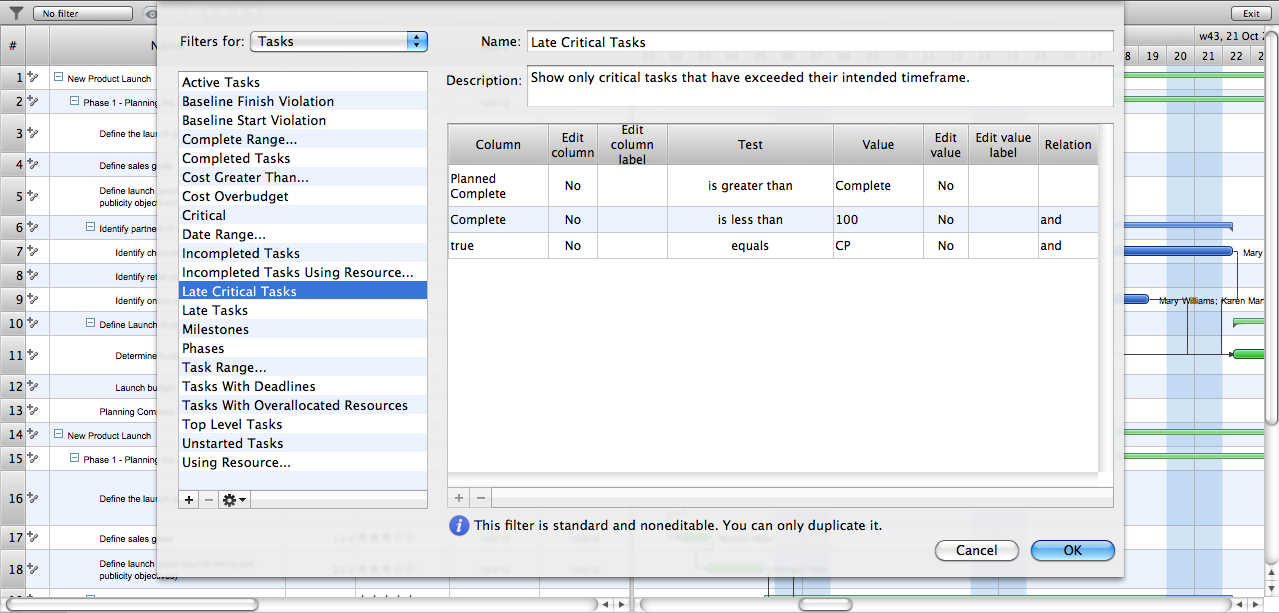Click the value cell '100'
Image resolution: width=1279 pixels, height=613 pixels.
(x=878, y=220)
